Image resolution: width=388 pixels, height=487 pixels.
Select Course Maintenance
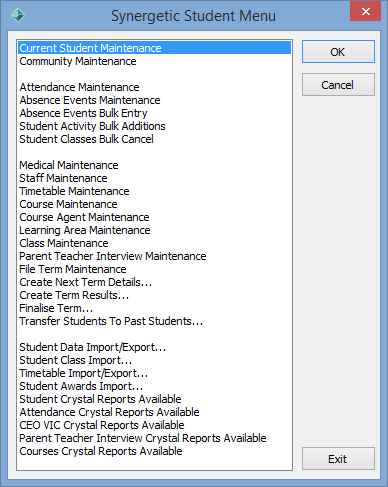68,204
